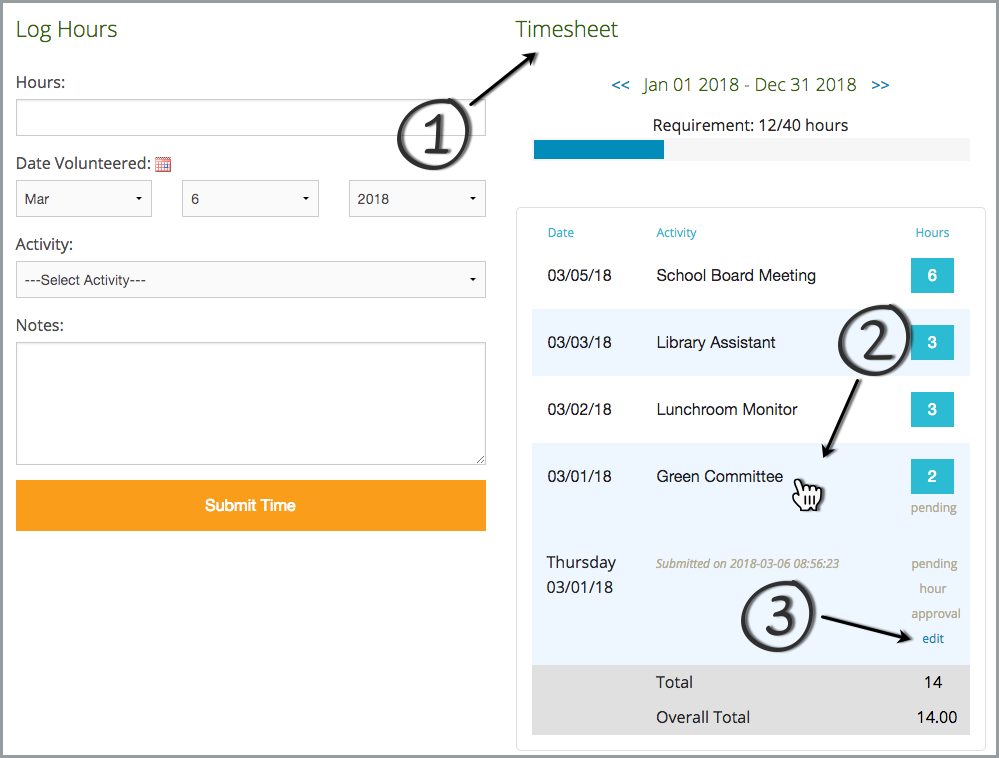Click the Jan 01 2018 - Dec 31 2018 range
Image resolution: width=999 pixels, height=758 pixels.
[749, 85]
